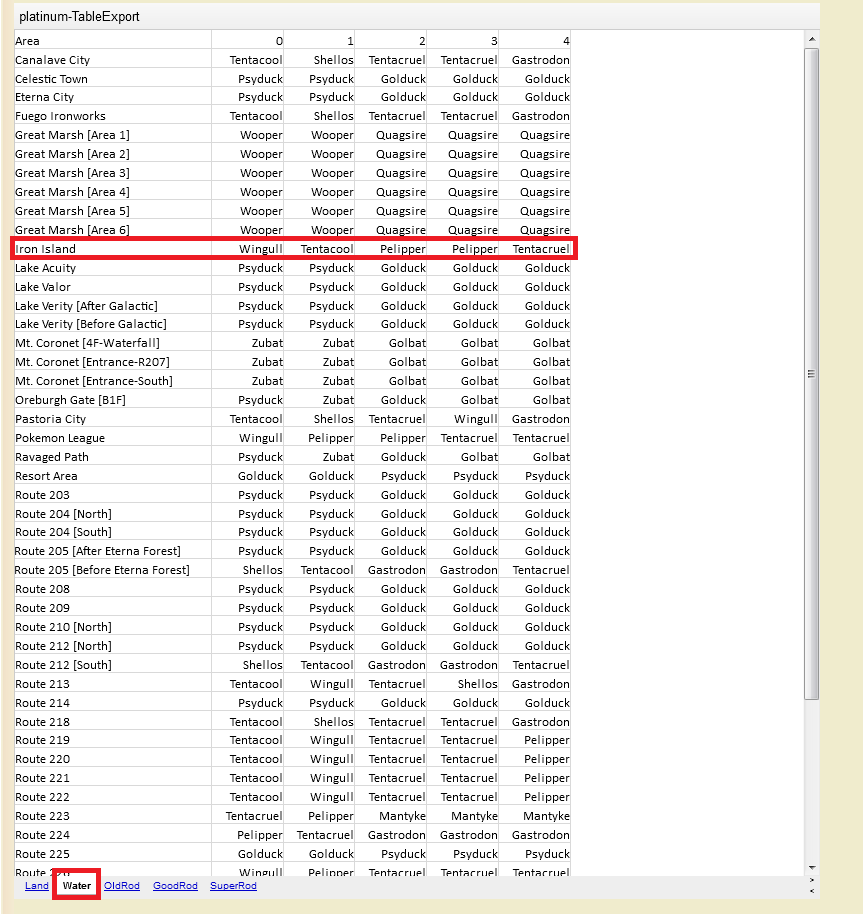Image resolution: width=863 pixels, height=914 pixels.
Task: Select the Fuego Ironworks cell
Action: pyautogui.click(x=112, y=116)
